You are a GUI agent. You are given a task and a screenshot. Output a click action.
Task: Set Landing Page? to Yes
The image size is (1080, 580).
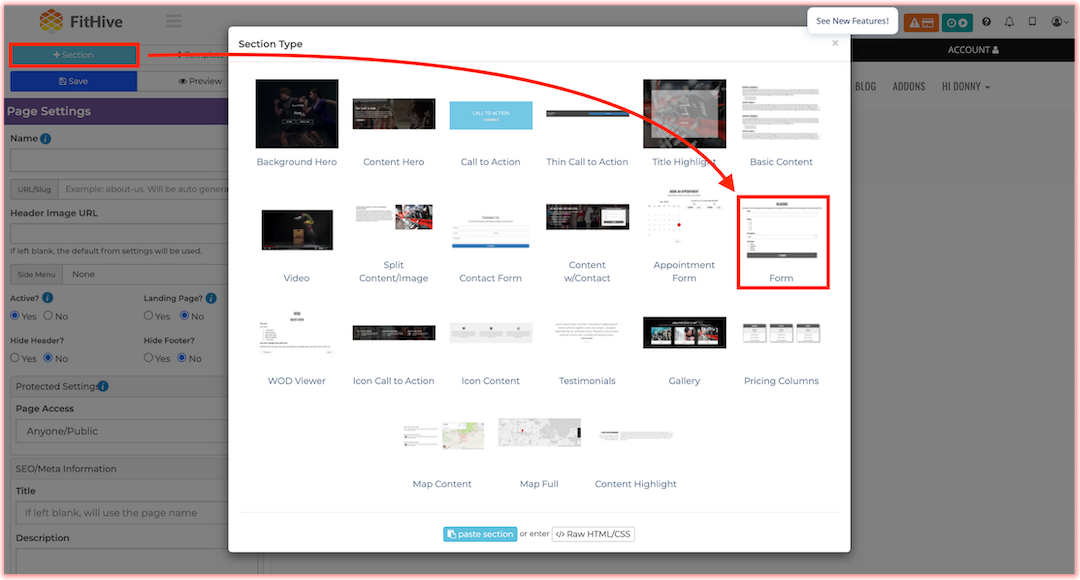(x=149, y=315)
